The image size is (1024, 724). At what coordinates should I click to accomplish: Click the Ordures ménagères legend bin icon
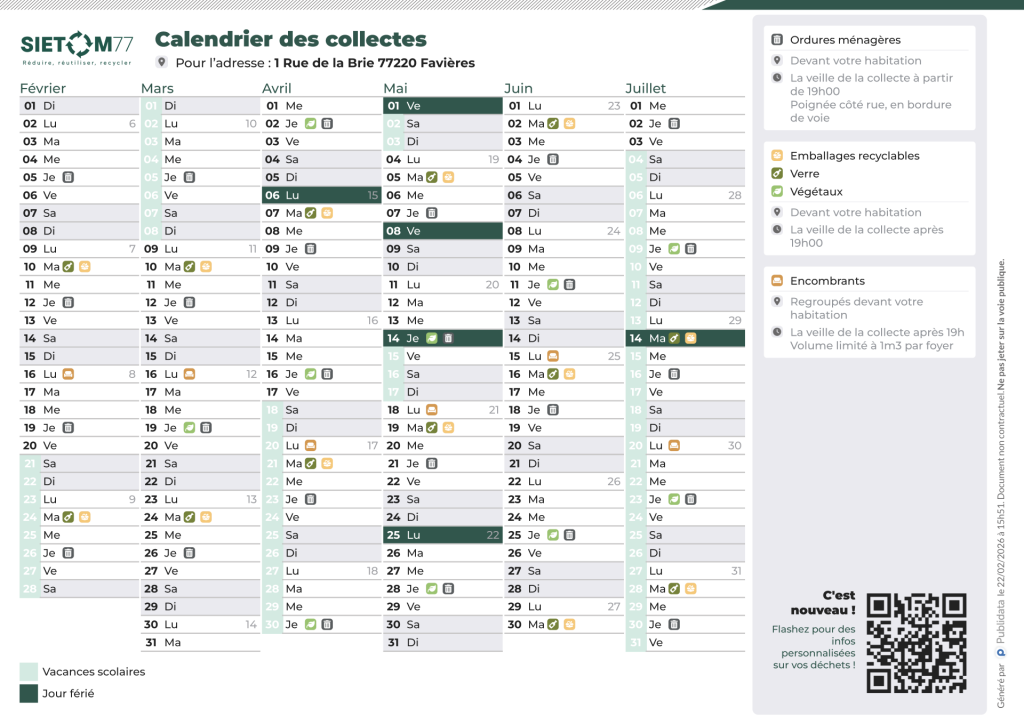click(x=777, y=40)
